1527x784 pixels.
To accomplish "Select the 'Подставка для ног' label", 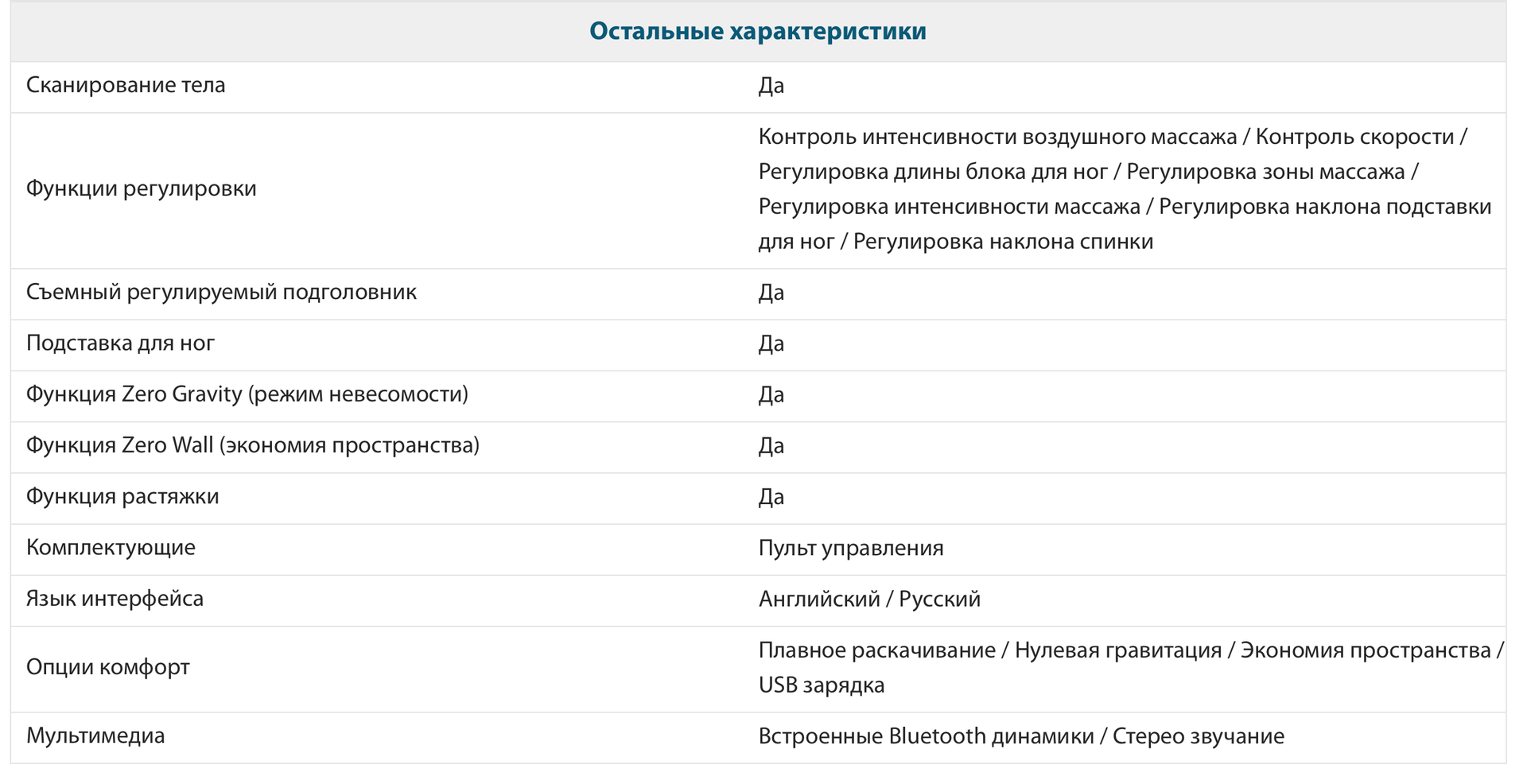I will coord(121,343).
